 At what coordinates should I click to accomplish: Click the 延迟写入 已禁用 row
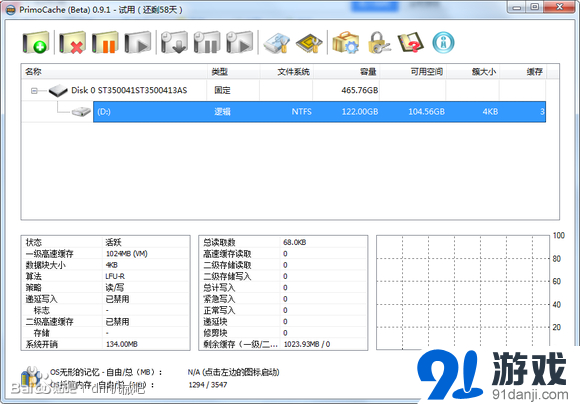pyautogui.click(x=105, y=299)
